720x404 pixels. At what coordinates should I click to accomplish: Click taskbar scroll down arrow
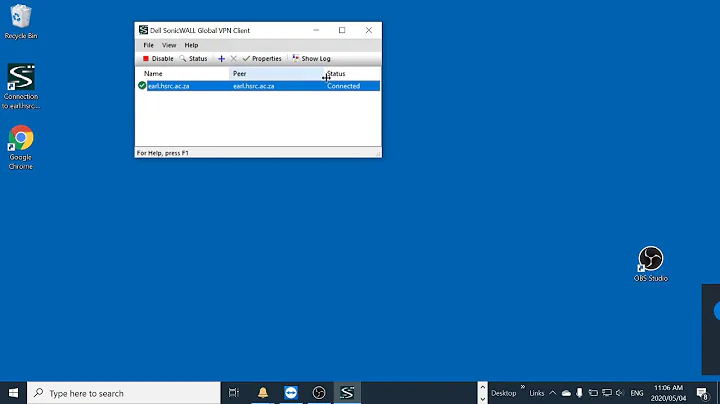482,399
